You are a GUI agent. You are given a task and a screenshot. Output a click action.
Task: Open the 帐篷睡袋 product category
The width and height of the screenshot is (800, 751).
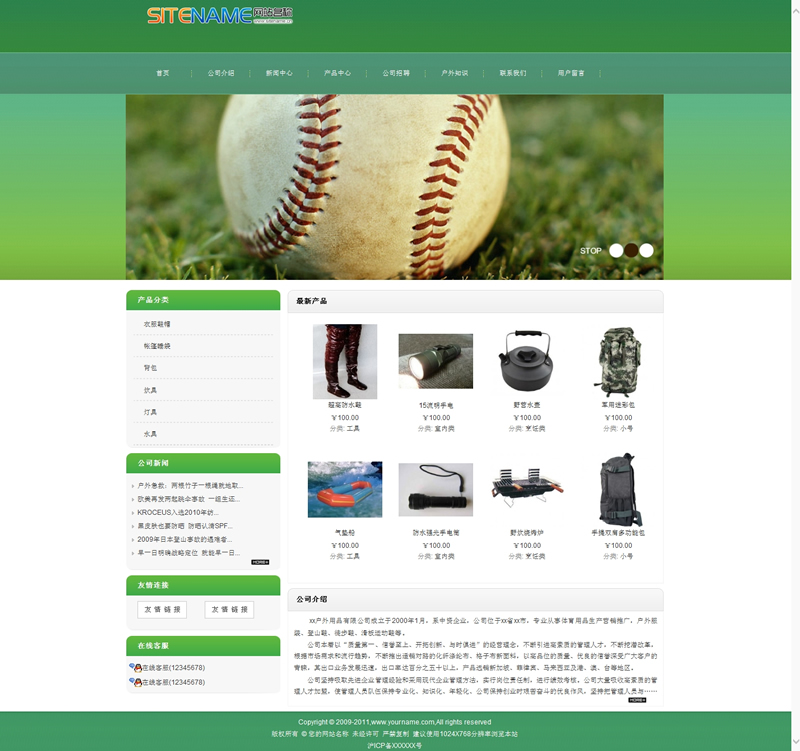pos(157,346)
